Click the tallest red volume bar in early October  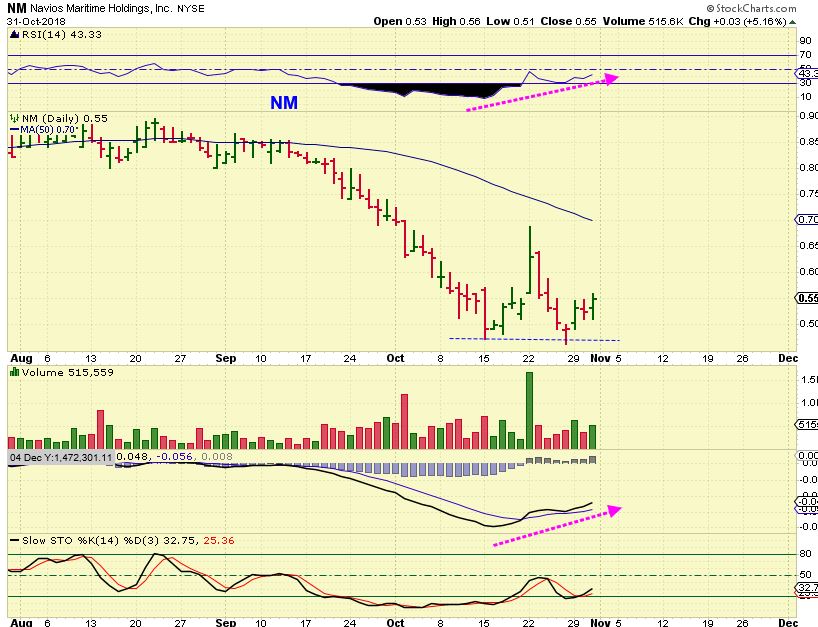(404, 421)
